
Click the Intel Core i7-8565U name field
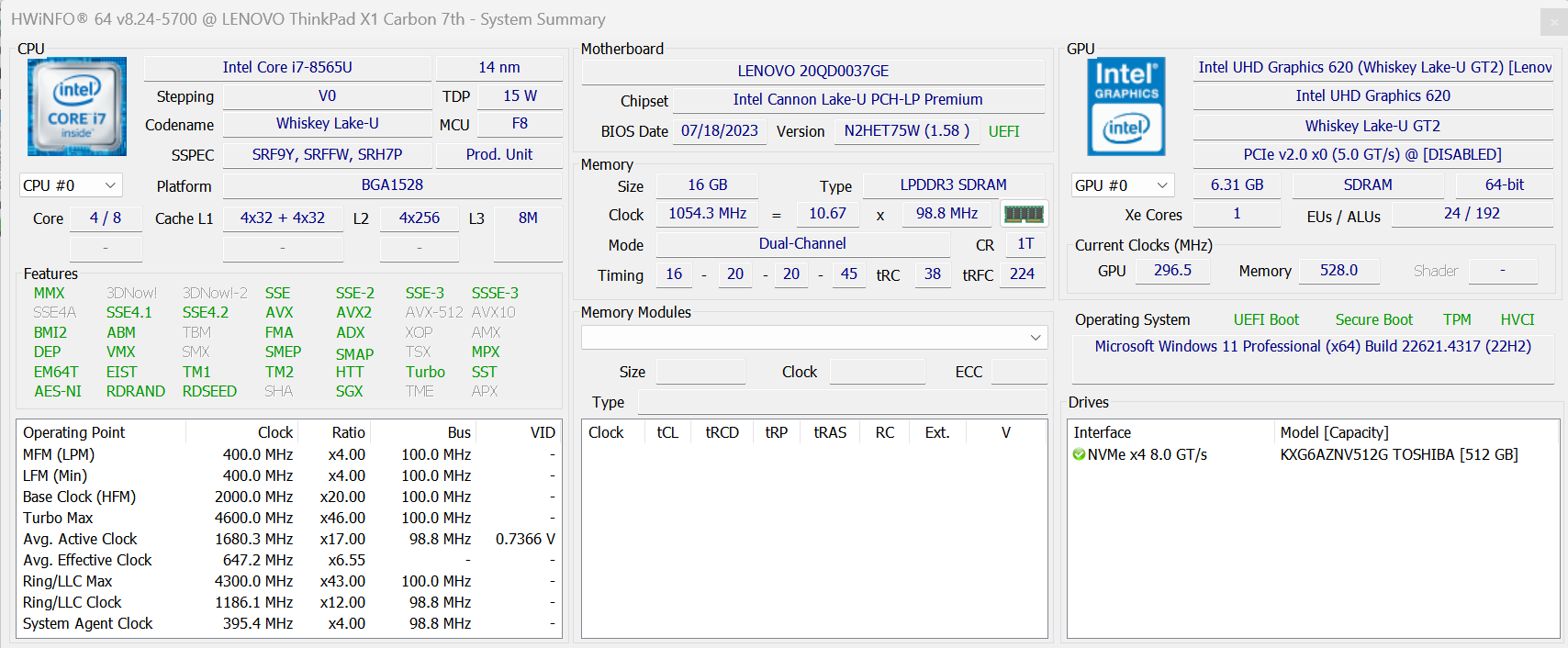coord(287,67)
